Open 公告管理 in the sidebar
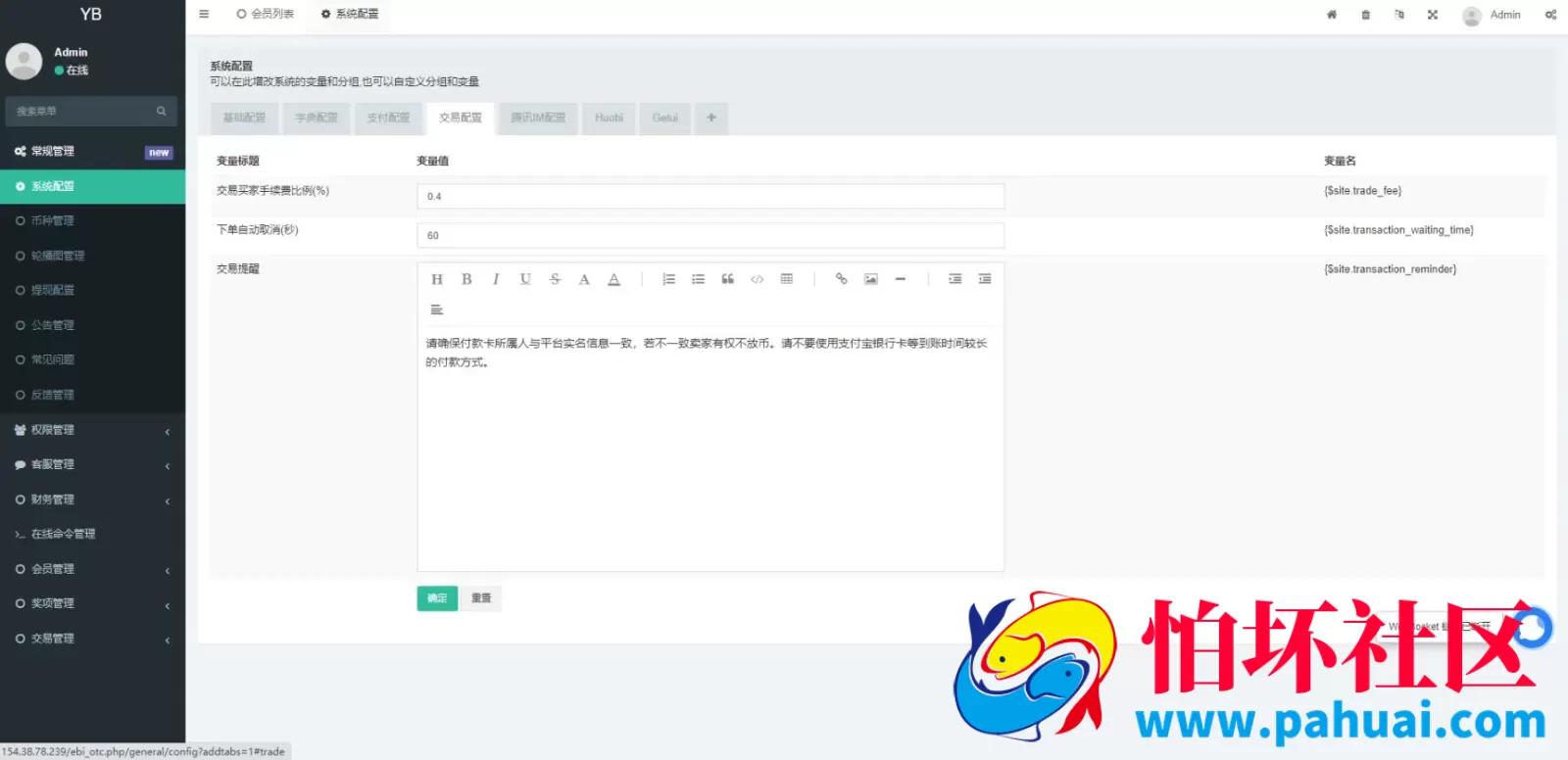 coord(92,325)
